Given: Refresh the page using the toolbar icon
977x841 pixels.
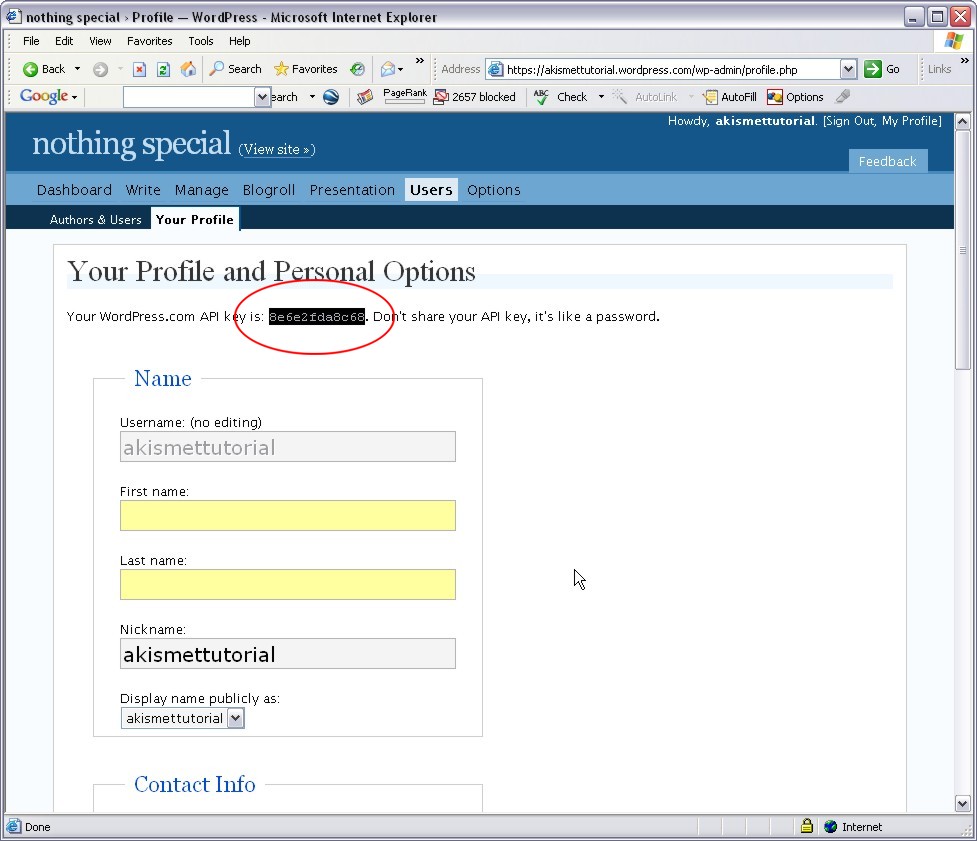Looking at the screenshot, I should pos(163,69).
